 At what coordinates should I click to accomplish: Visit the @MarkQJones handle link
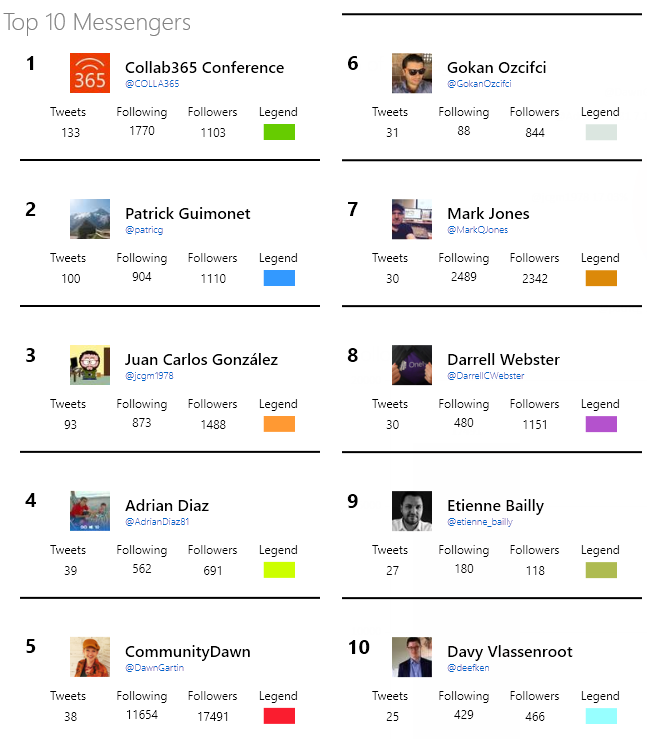(x=477, y=230)
